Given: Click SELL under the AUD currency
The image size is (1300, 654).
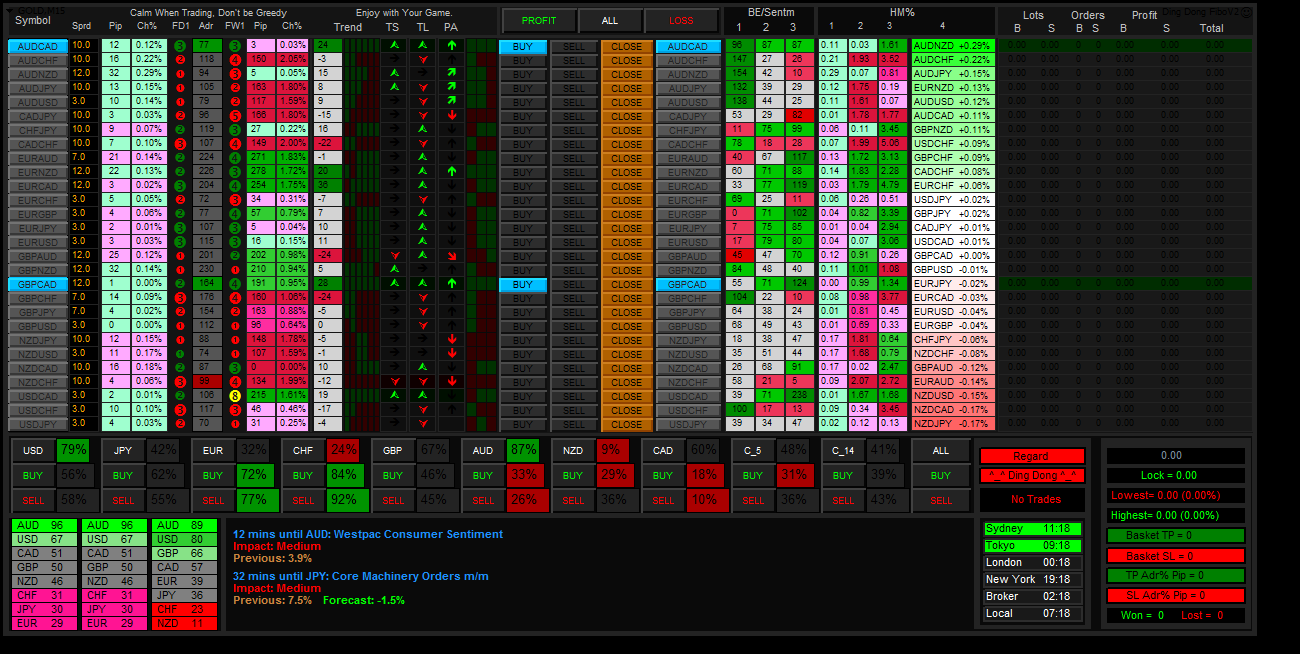Looking at the screenshot, I should [x=483, y=500].
